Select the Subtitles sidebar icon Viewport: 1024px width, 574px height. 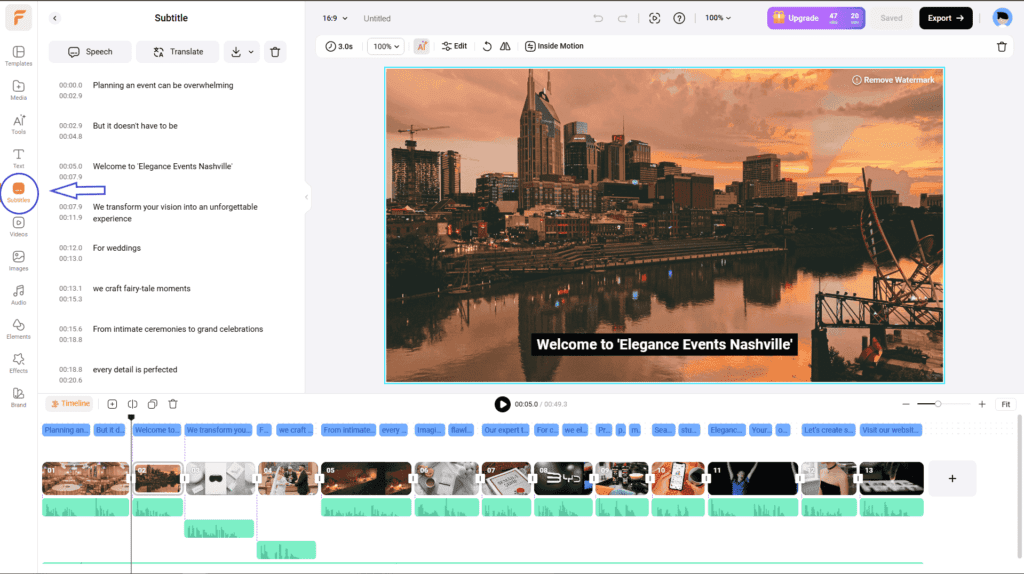coord(18,193)
